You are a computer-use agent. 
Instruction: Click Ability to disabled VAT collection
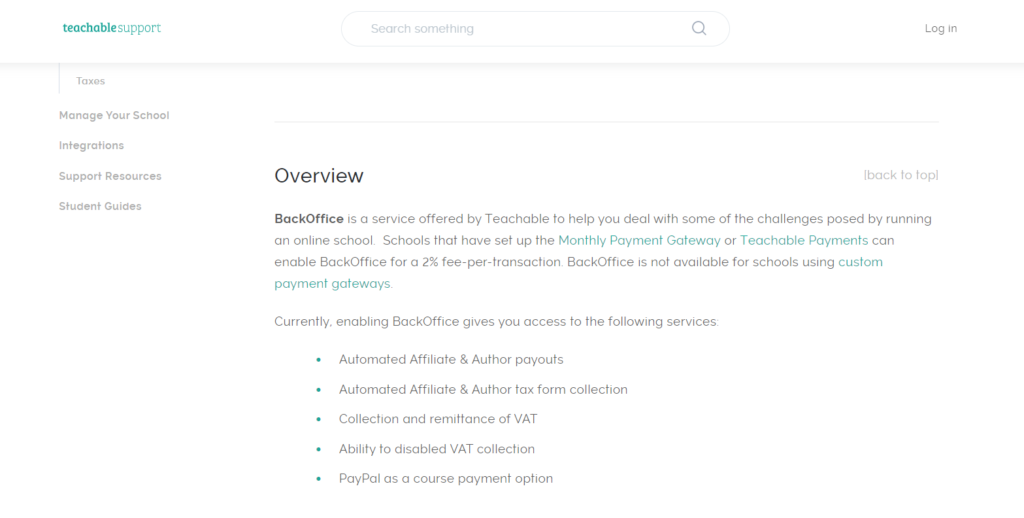click(x=436, y=449)
